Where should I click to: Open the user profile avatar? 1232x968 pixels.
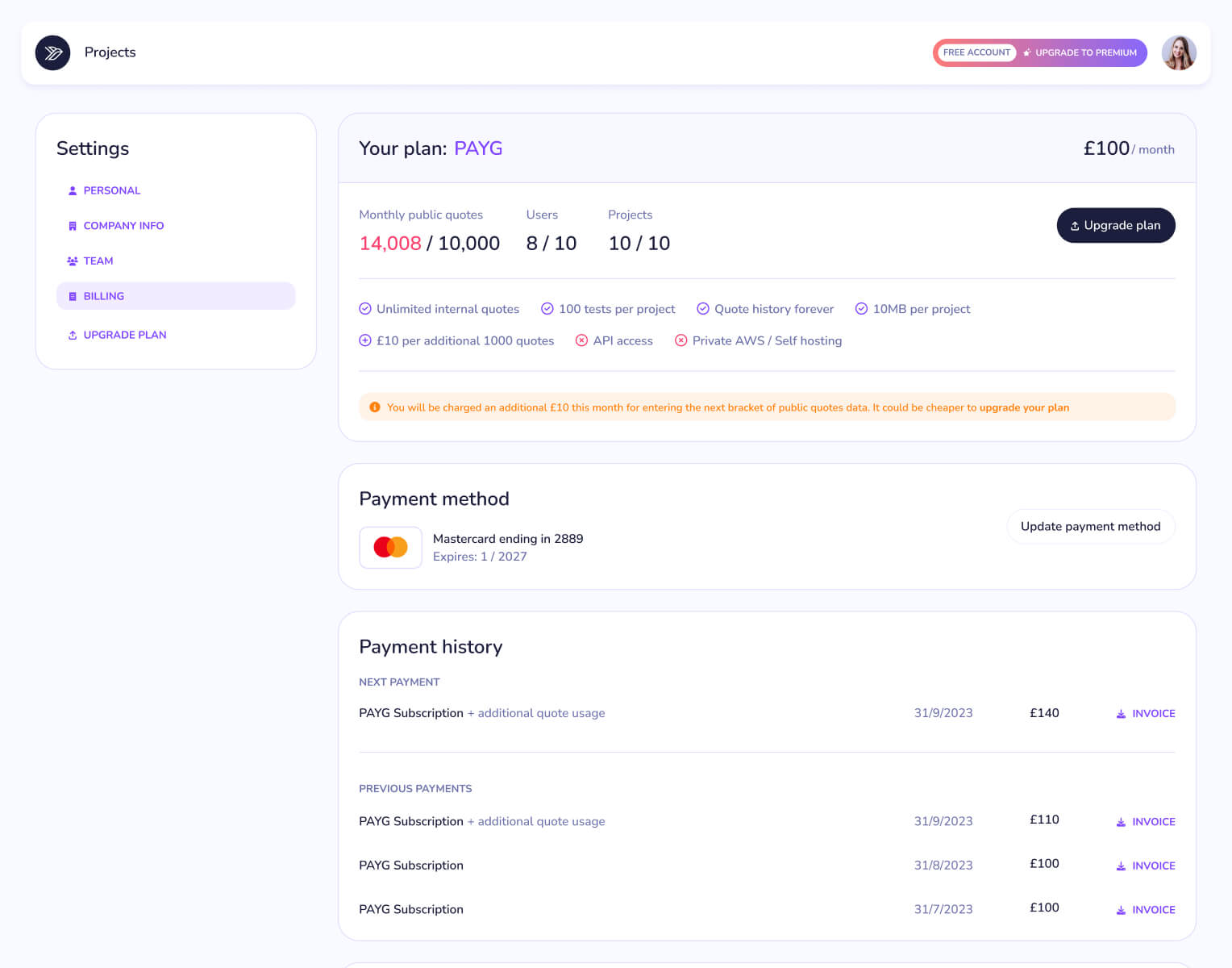[1179, 52]
